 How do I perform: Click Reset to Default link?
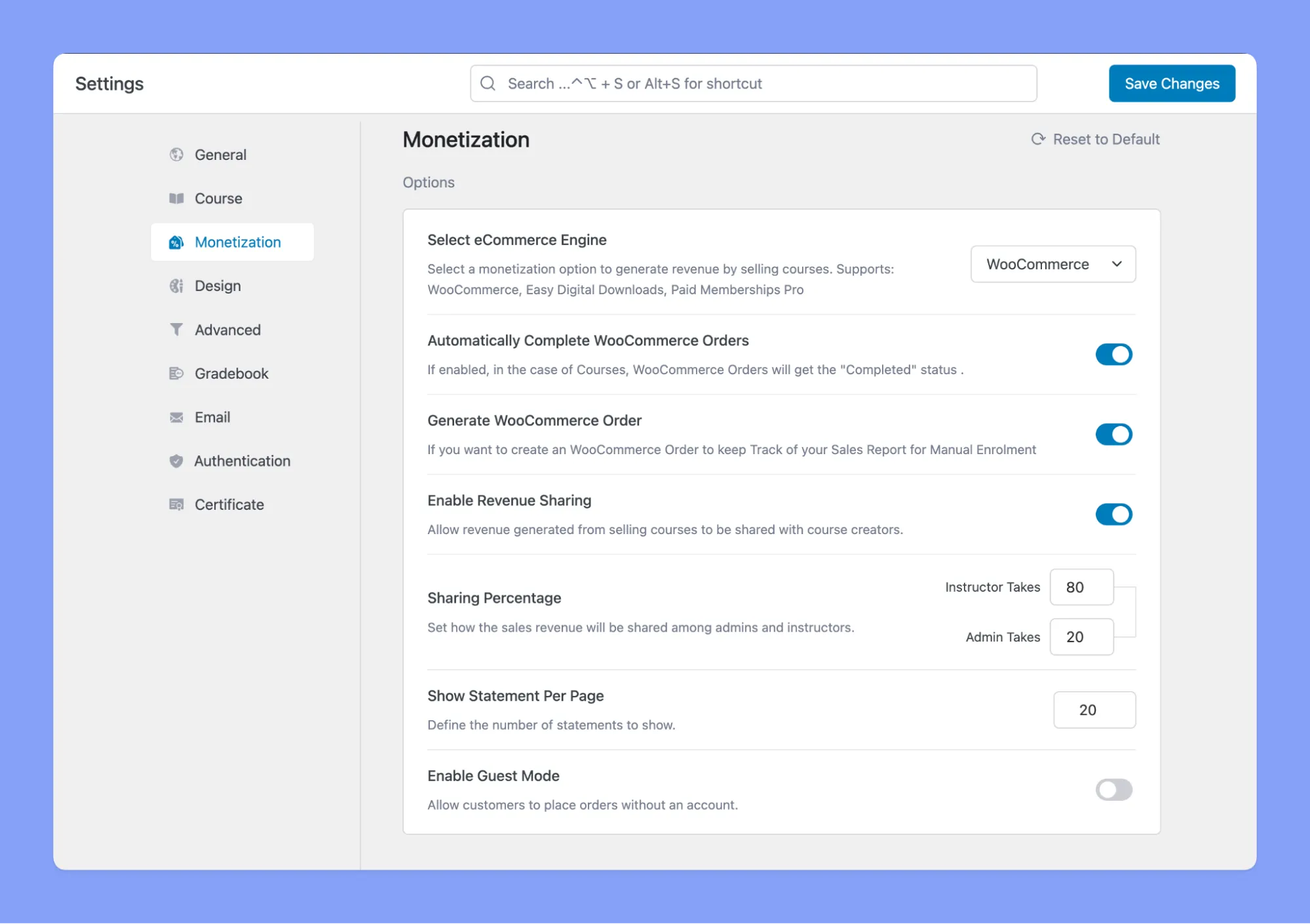[x=1095, y=139]
